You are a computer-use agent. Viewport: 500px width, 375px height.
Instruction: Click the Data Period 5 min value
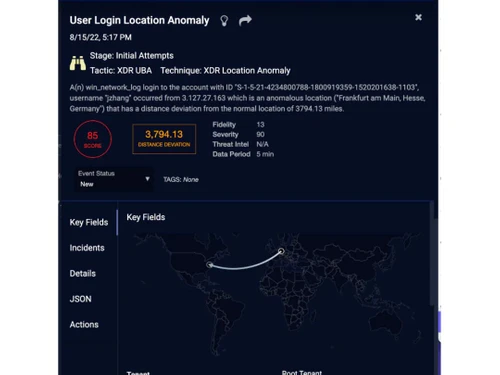(x=265, y=154)
